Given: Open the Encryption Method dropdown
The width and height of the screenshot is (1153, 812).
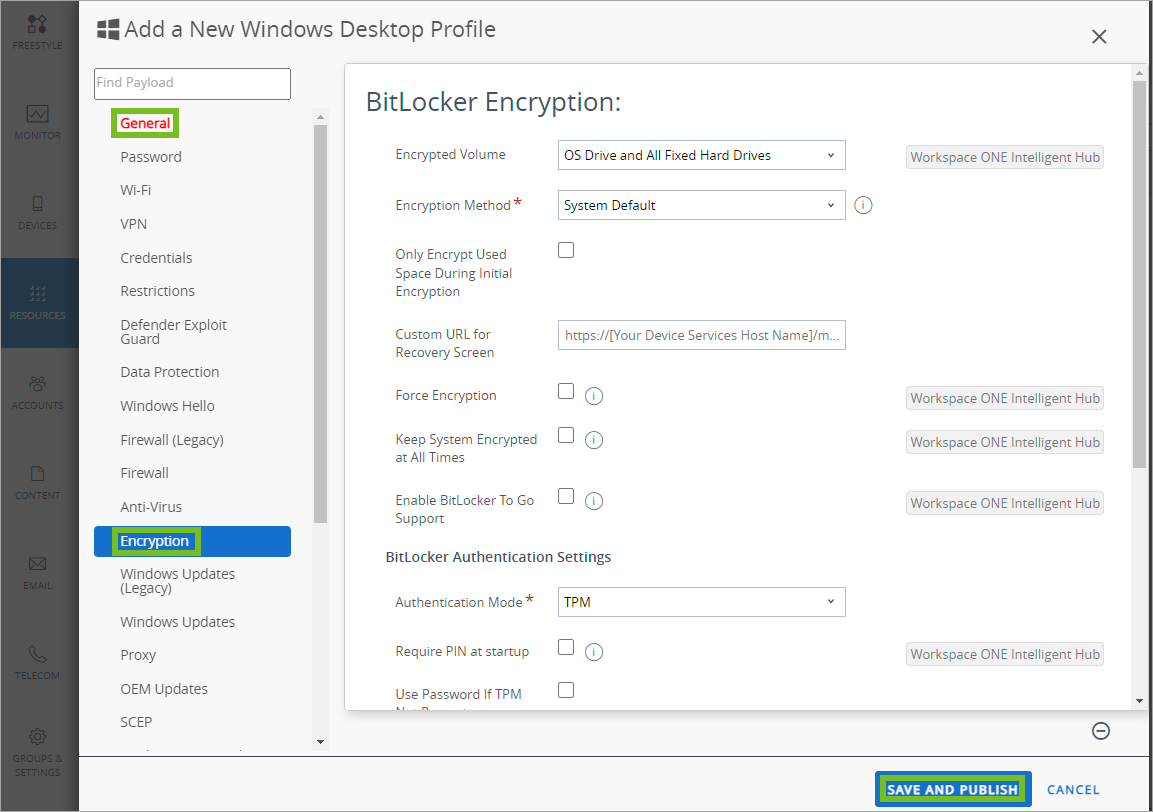Looking at the screenshot, I should [702, 205].
